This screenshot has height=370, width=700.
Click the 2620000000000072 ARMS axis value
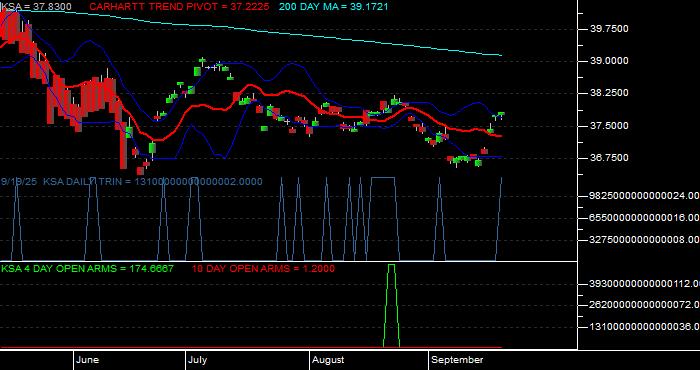click(645, 305)
